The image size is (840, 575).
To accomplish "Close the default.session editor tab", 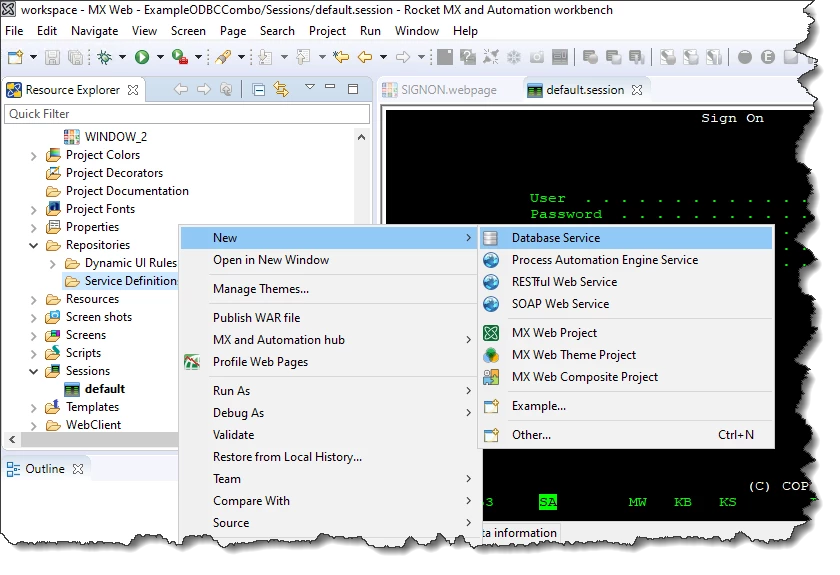I will [637, 90].
